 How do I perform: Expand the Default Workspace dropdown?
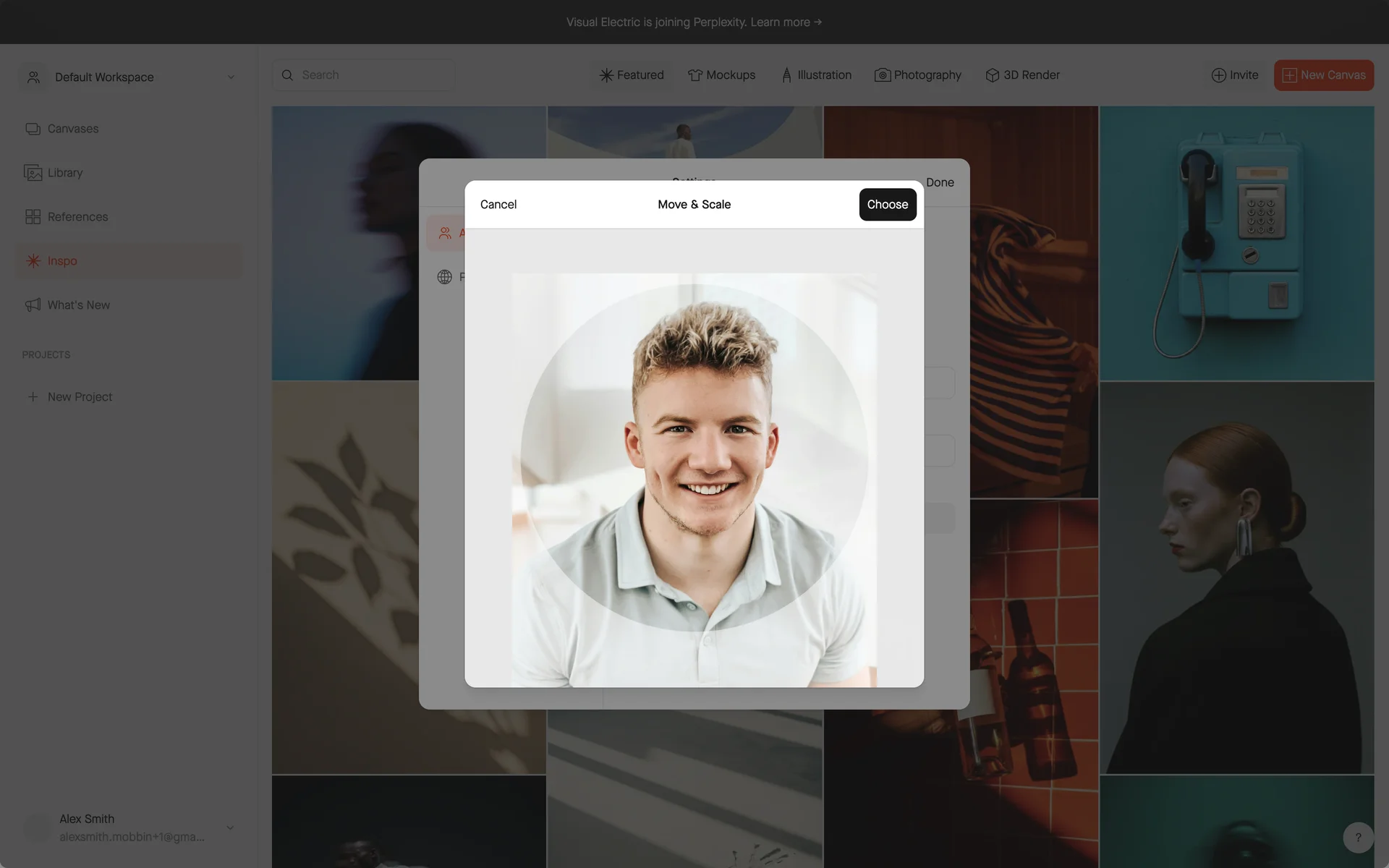click(231, 77)
